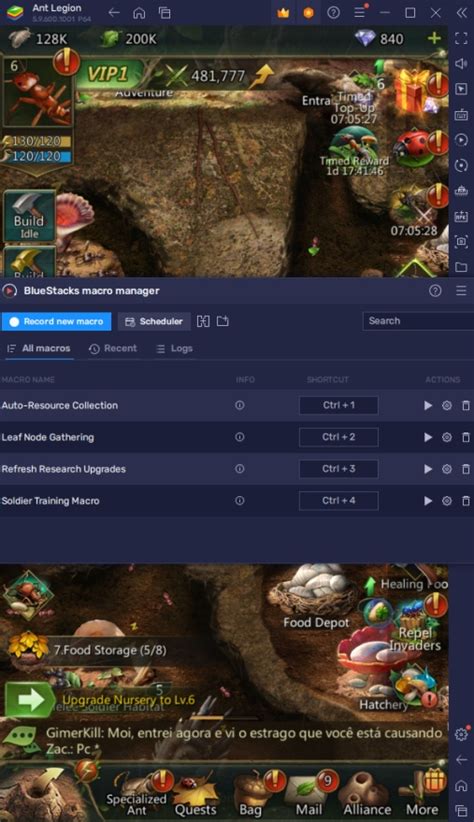Click the crown premium icon

[283, 13]
